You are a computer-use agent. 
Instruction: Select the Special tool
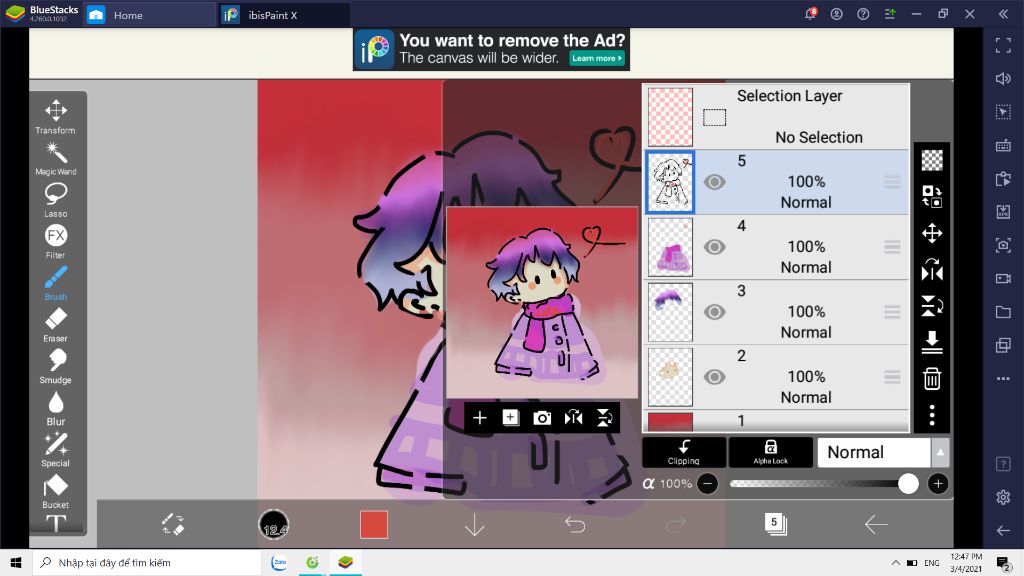tap(56, 449)
